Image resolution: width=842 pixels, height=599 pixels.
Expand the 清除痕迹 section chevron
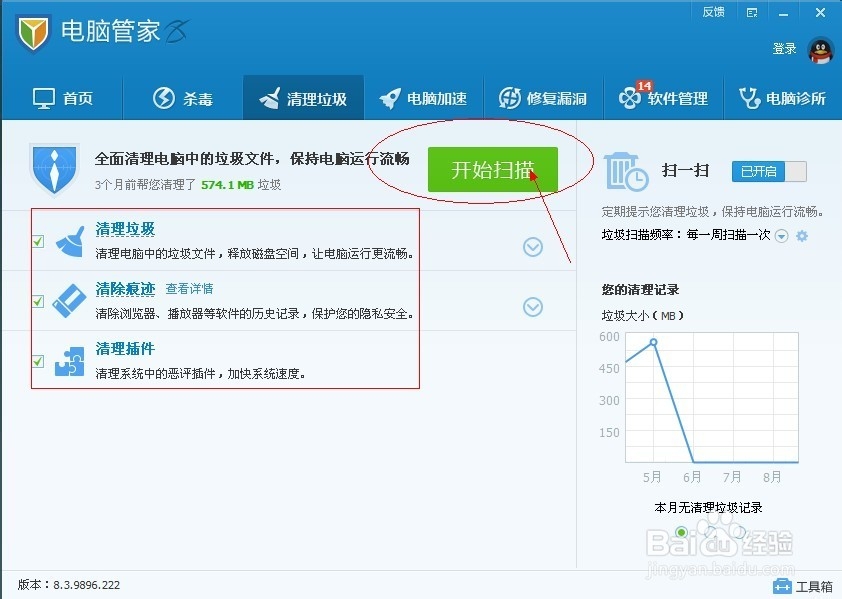pos(532,307)
